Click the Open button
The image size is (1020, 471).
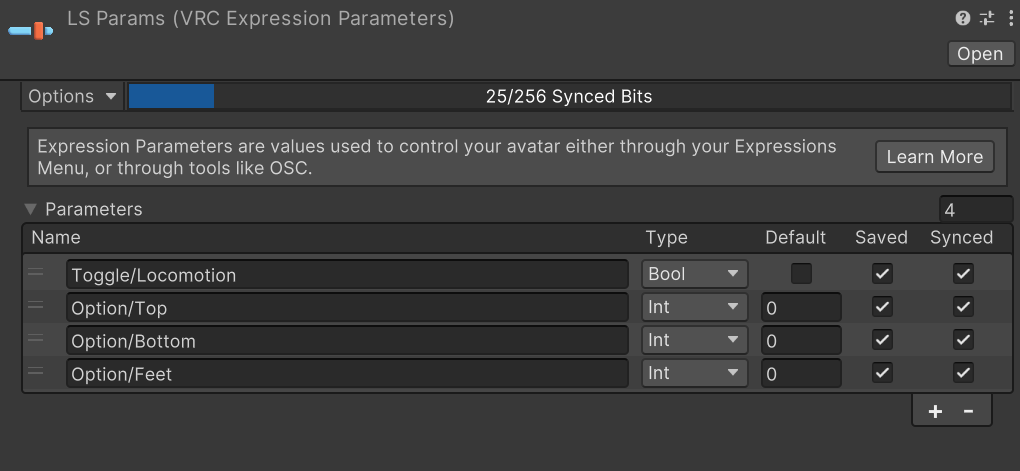point(980,54)
